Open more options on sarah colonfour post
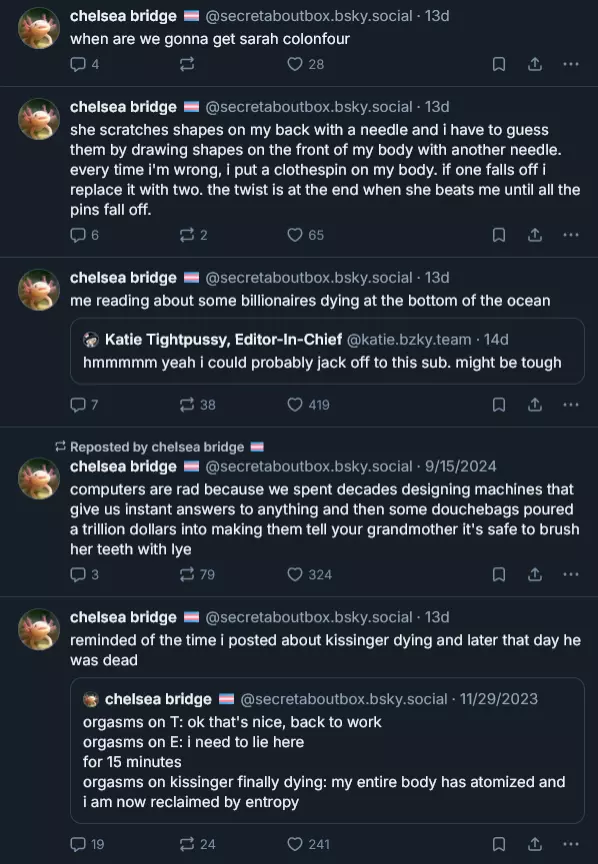598x864 pixels. pos(571,64)
